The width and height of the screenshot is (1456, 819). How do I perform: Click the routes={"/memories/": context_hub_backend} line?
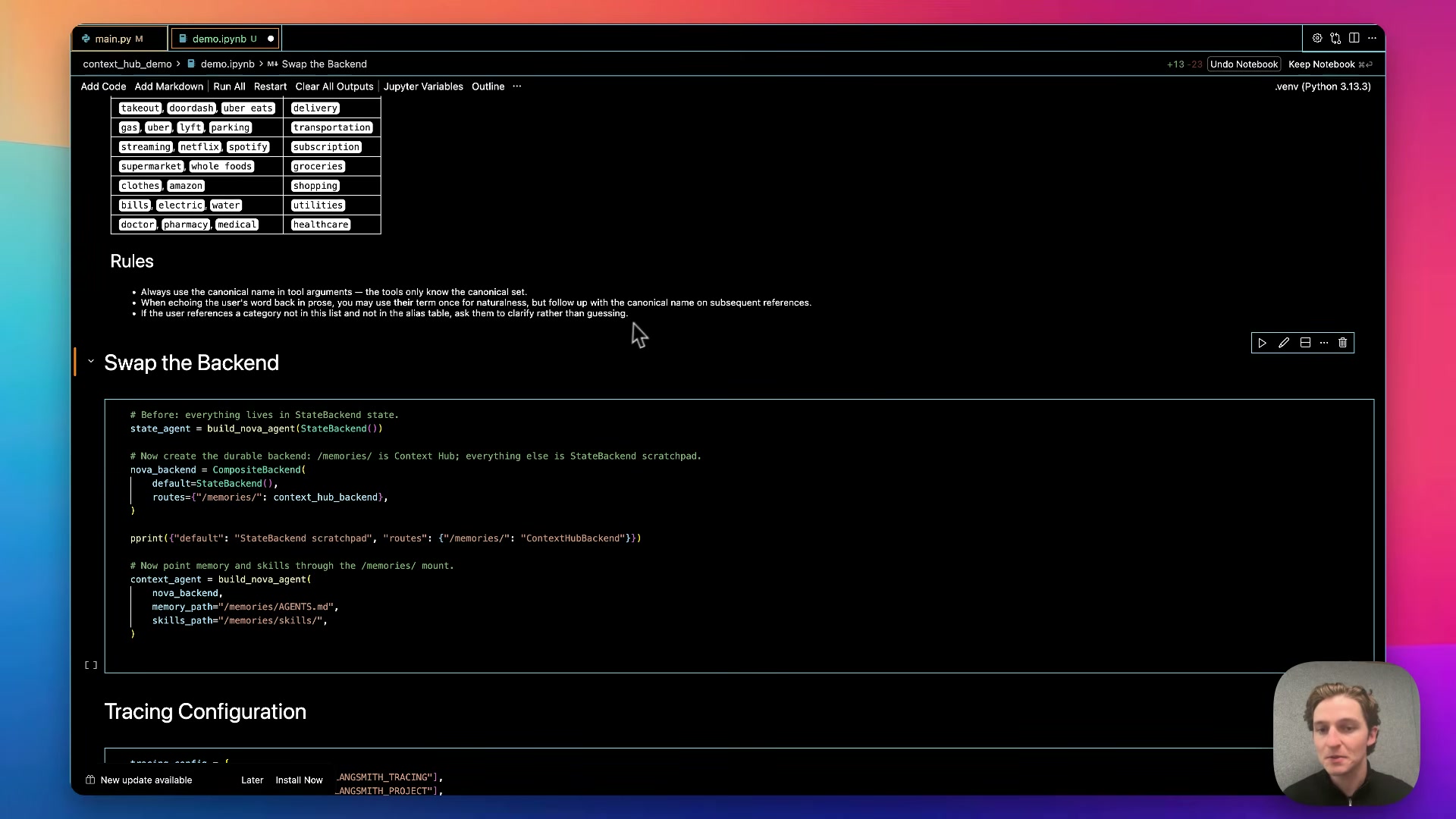point(270,497)
